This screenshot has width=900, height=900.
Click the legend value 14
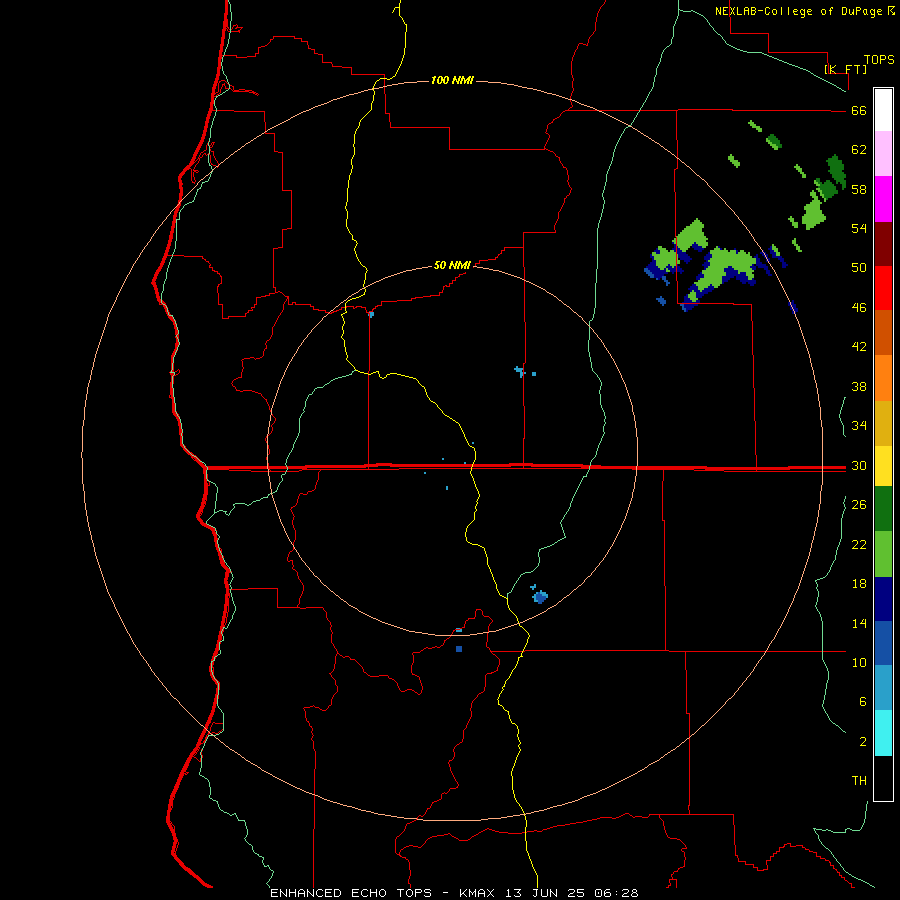859,623
